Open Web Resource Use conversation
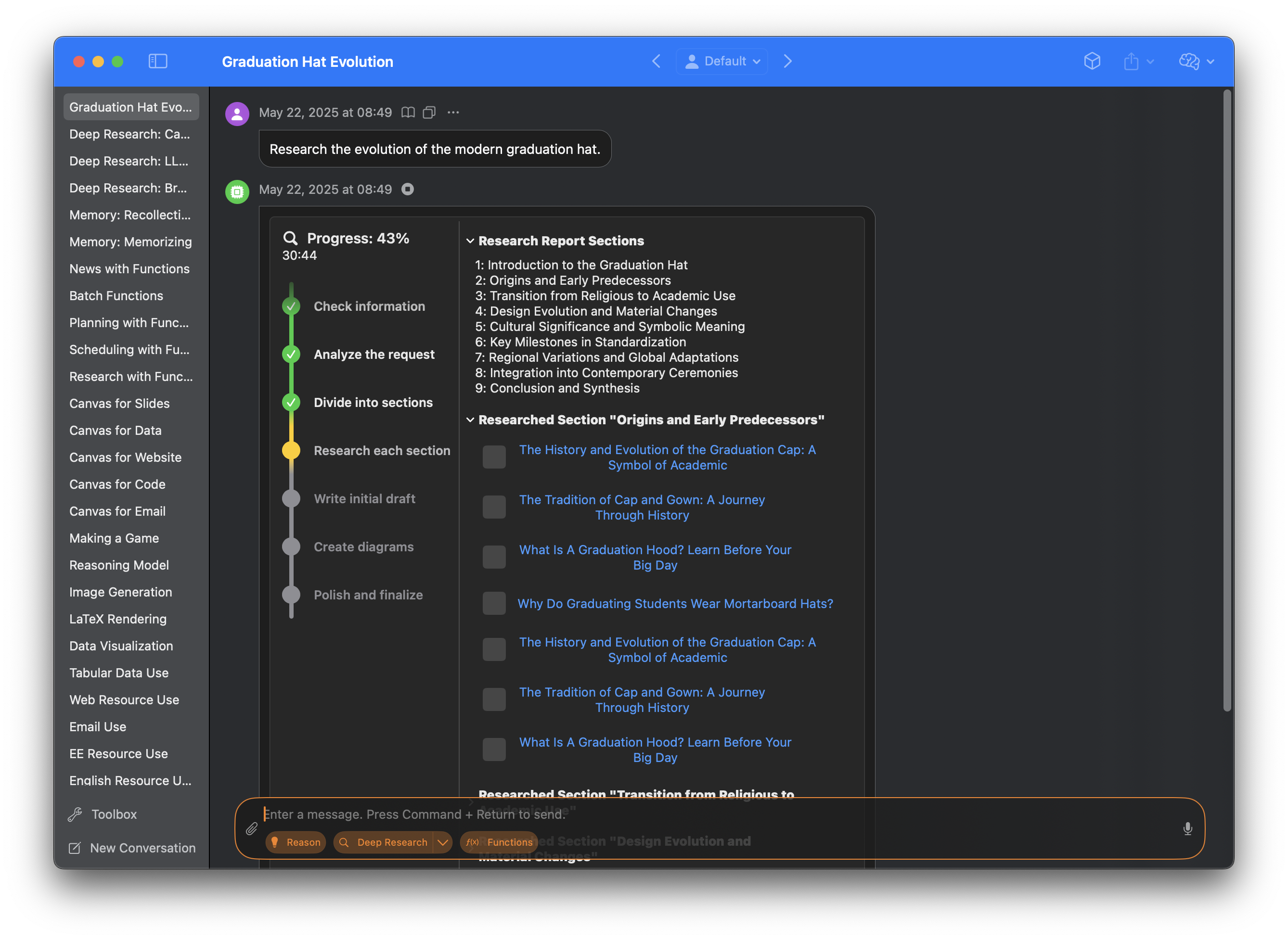The image size is (1288, 940). click(131, 700)
